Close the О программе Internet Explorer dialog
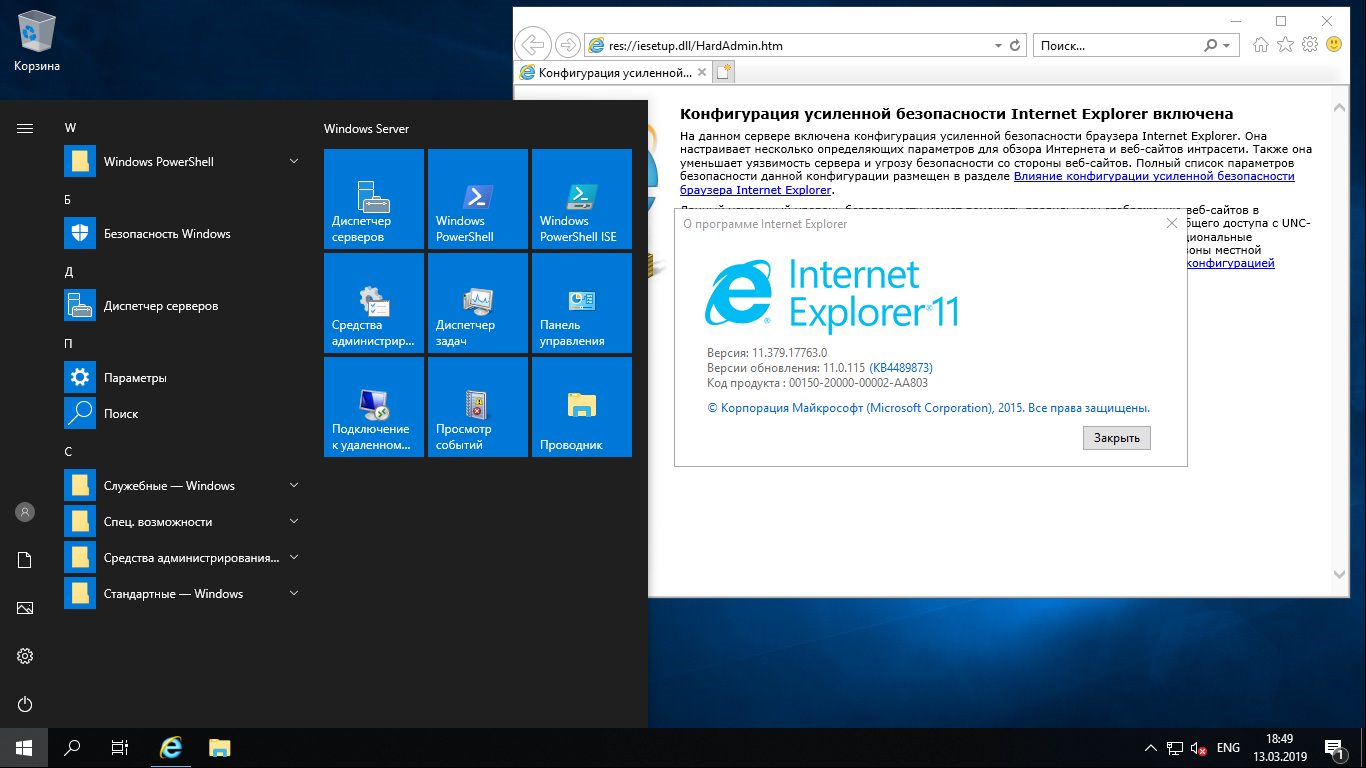 (1172, 223)
